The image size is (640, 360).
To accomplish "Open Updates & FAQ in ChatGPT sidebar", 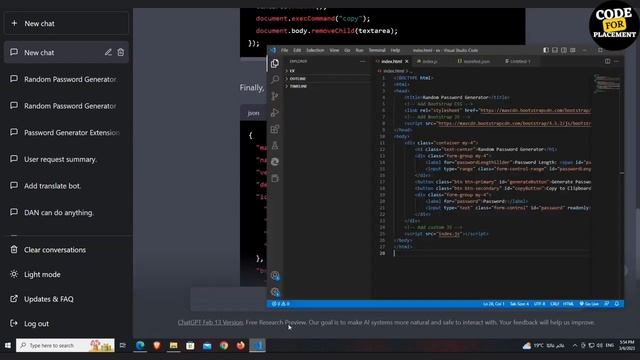I will [x=49, y=299].
